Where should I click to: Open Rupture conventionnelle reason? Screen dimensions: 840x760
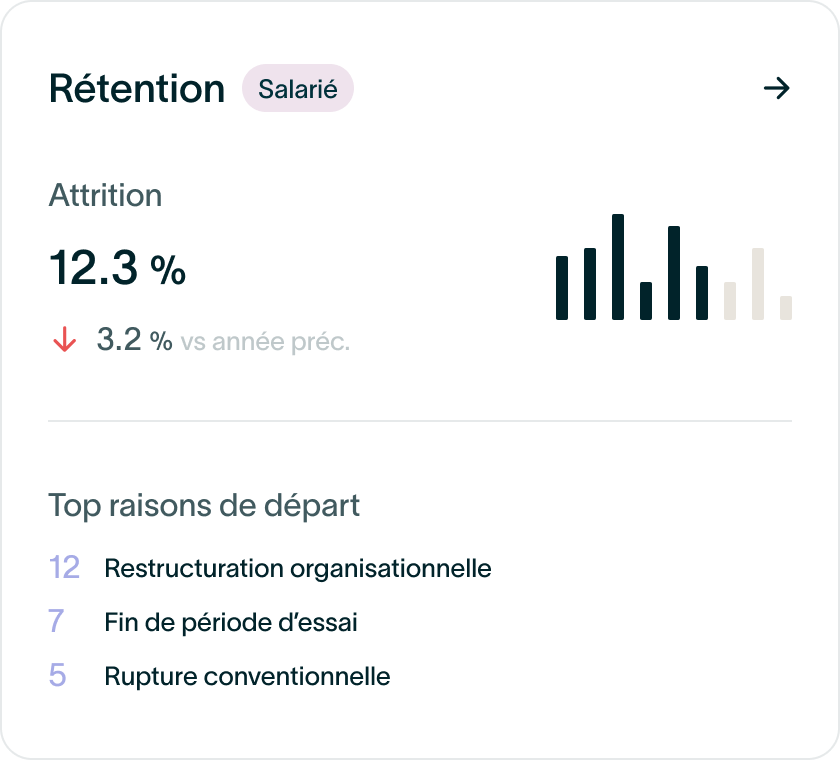pyautogui.click(x=248, y=676)
